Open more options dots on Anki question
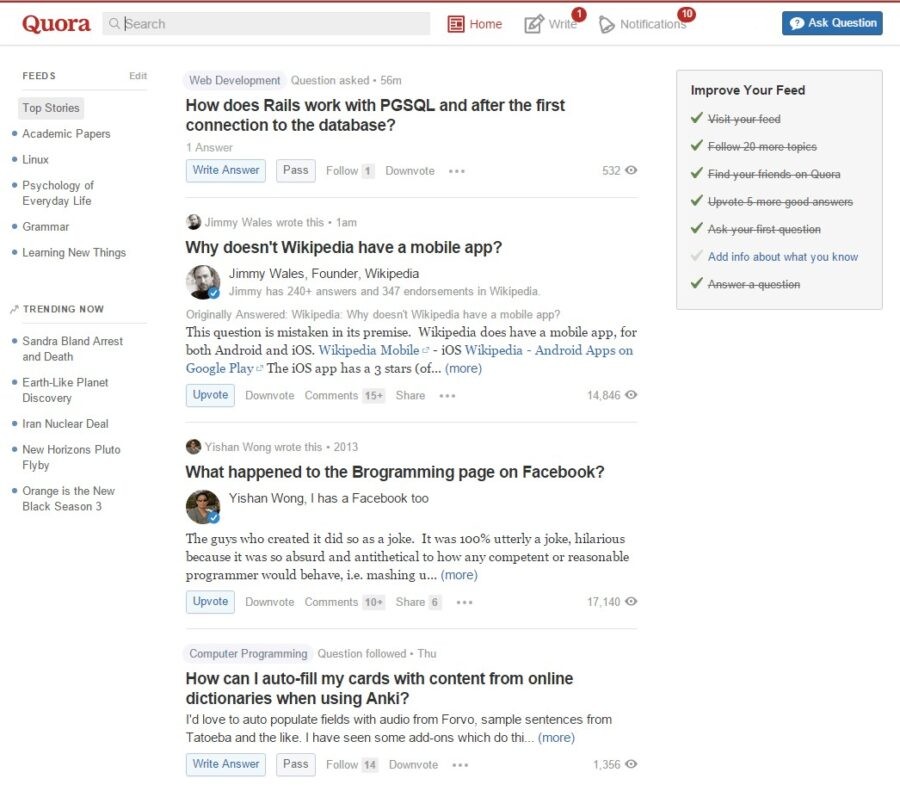The width and height of the screenshot is (900, 791). (460, 765)
